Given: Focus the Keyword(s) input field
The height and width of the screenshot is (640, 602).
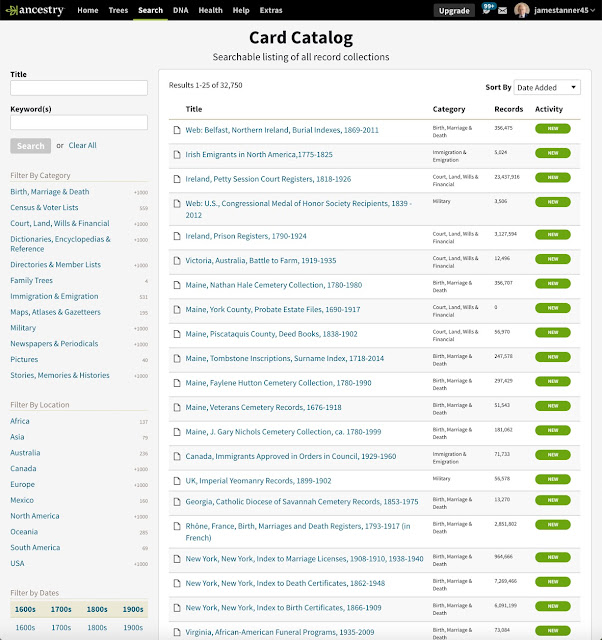Looking at the screenshot, I should tap(79, 122).
